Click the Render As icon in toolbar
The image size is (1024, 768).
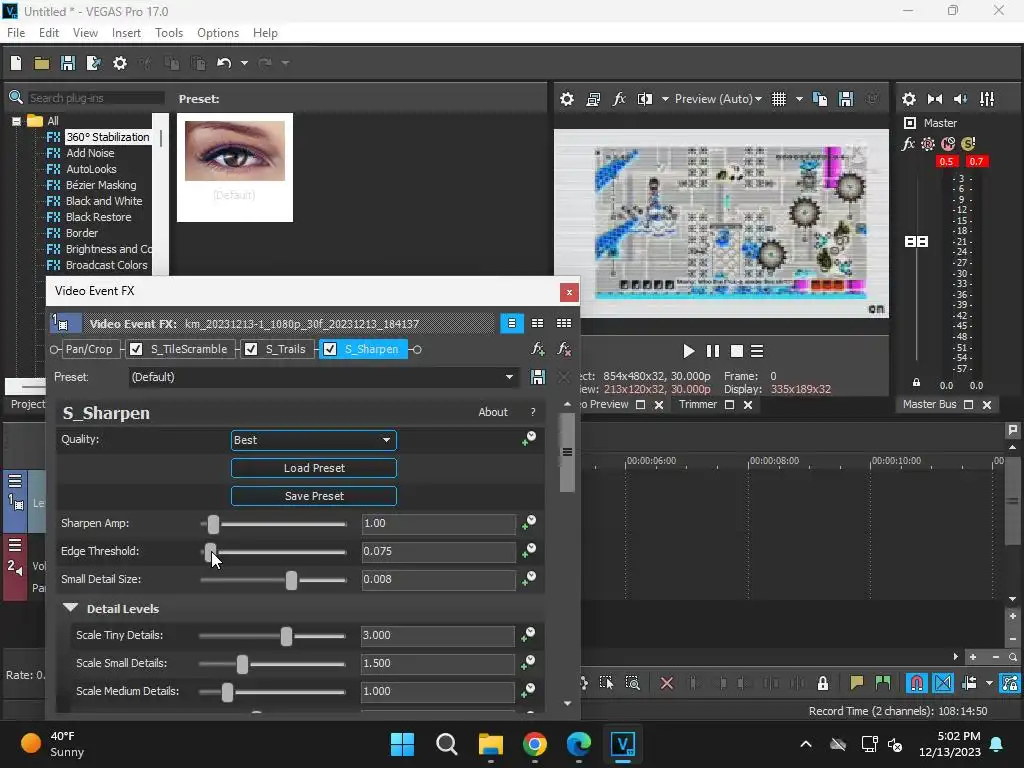click(94, 63)
